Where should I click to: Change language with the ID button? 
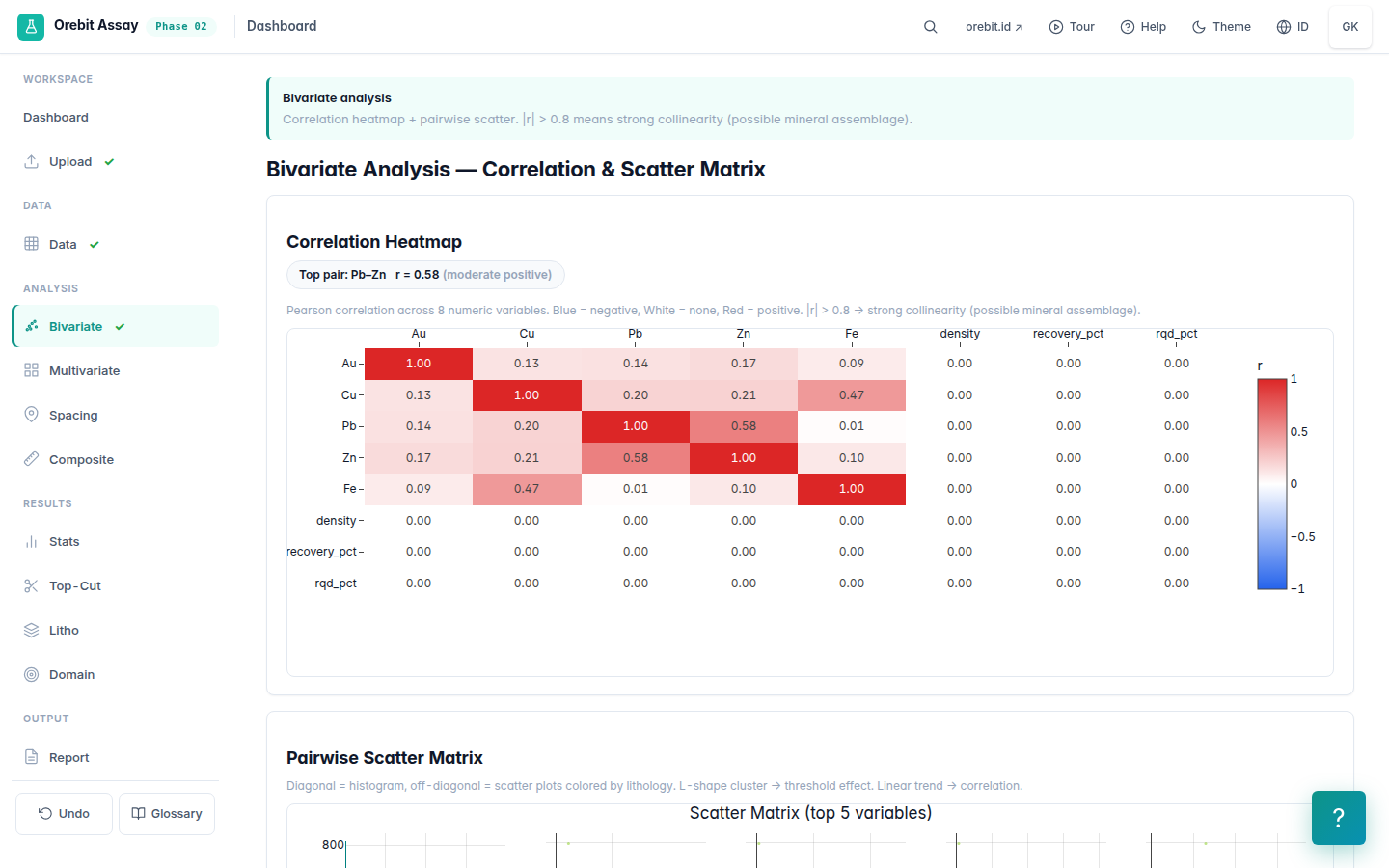(x=1293, y=27)
